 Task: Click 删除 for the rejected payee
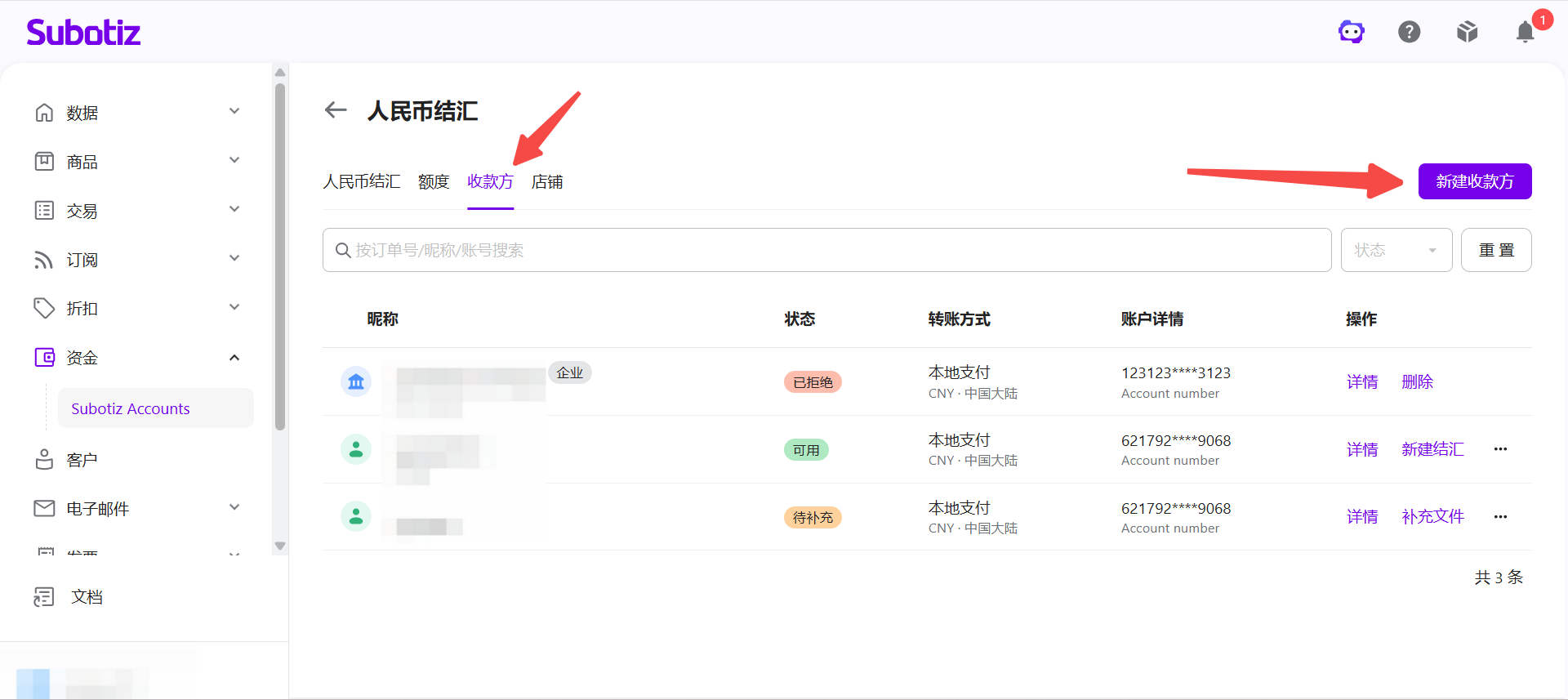[1418, 381]
